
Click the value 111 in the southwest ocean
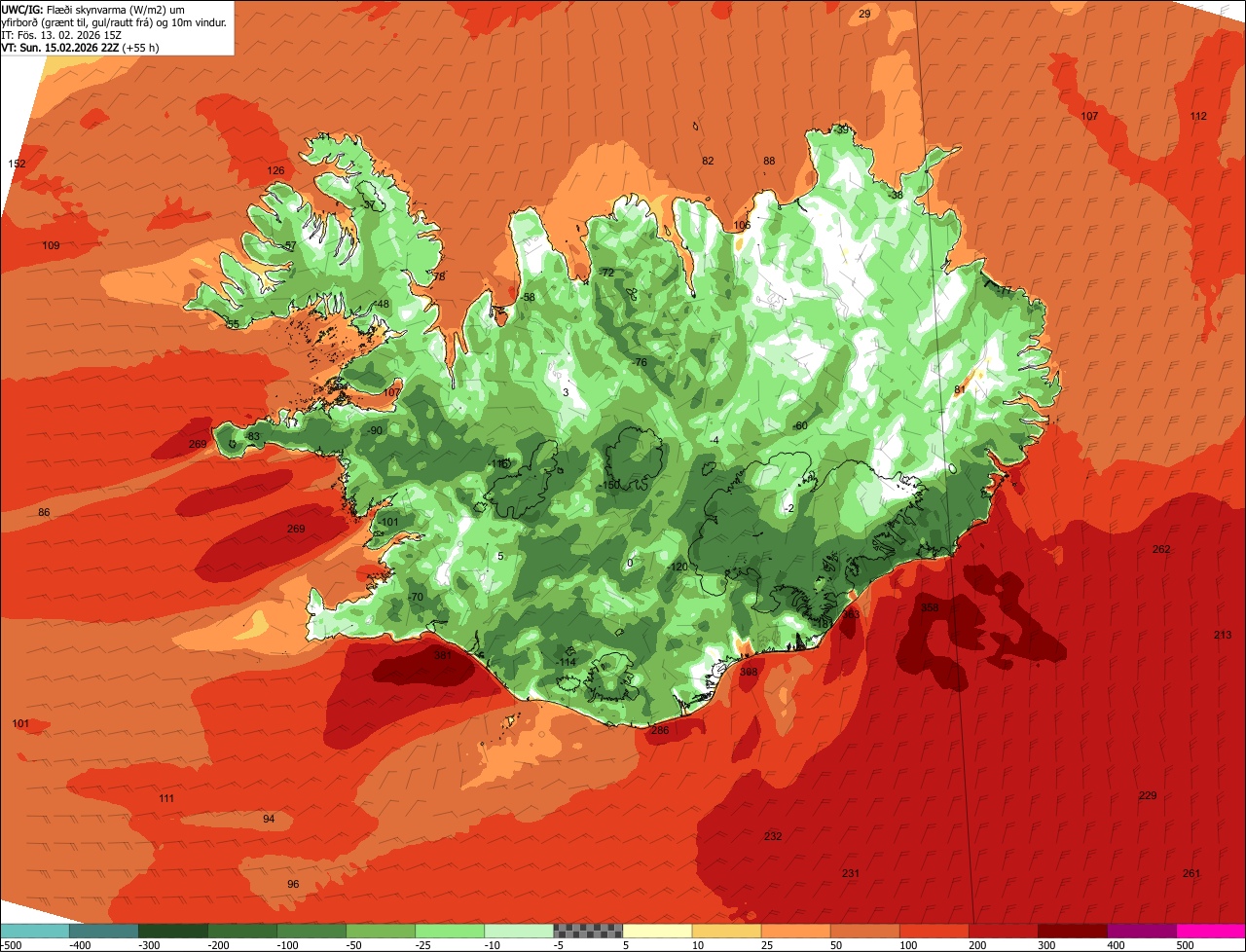[166, 798]
